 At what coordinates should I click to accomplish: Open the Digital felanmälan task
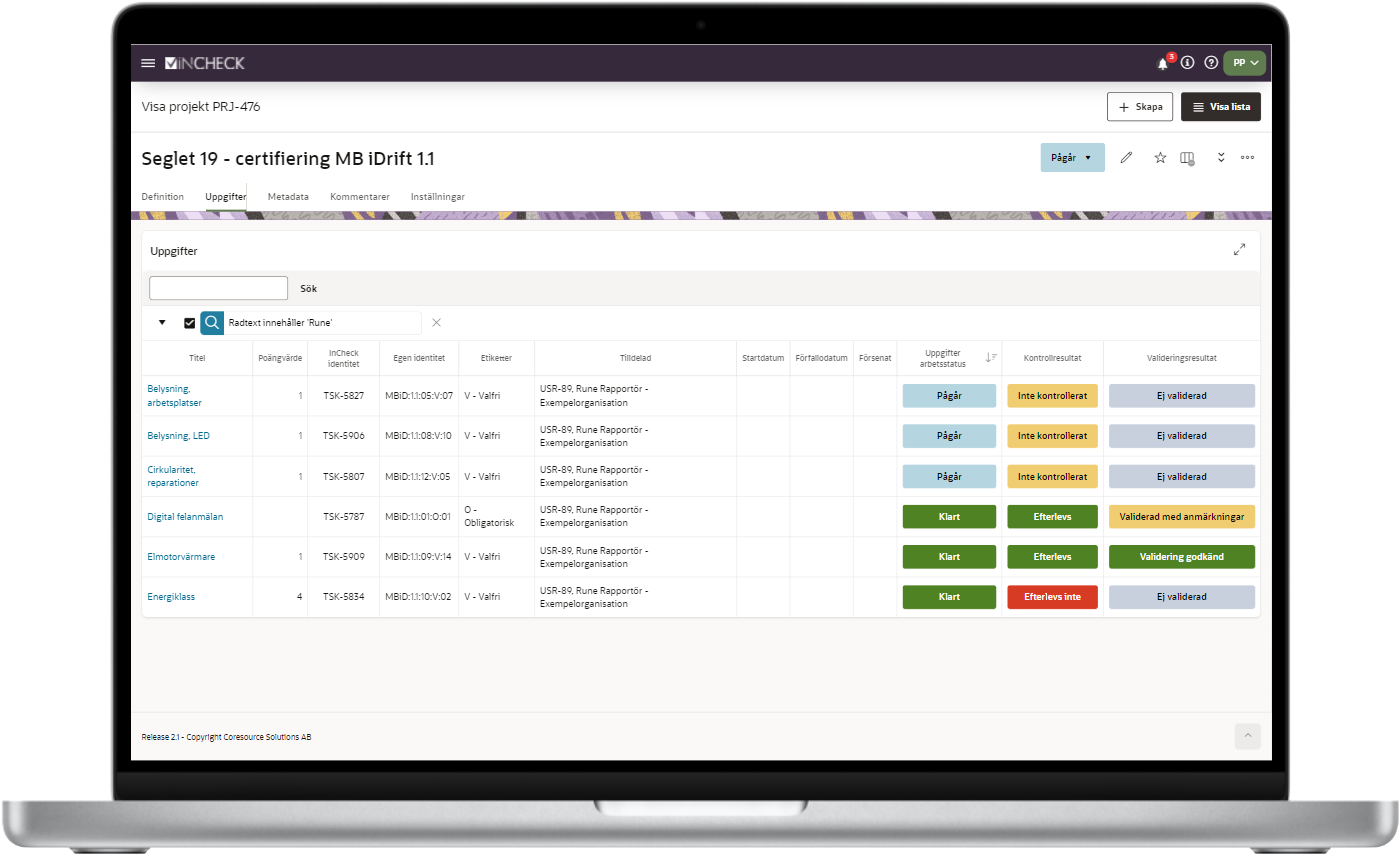[185, 517]
